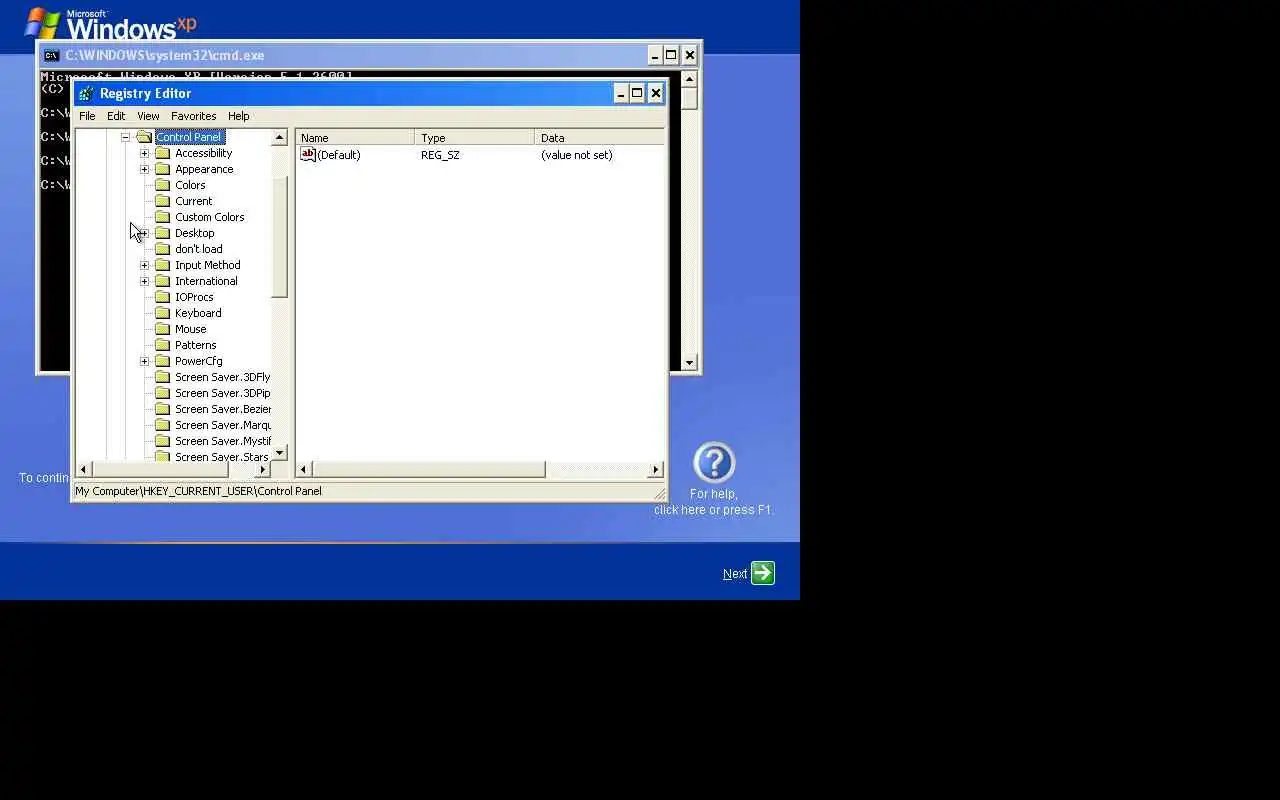Click values pane horizontal scroll right arrow
1280x800 pixels.
click(x=656, y=469)
